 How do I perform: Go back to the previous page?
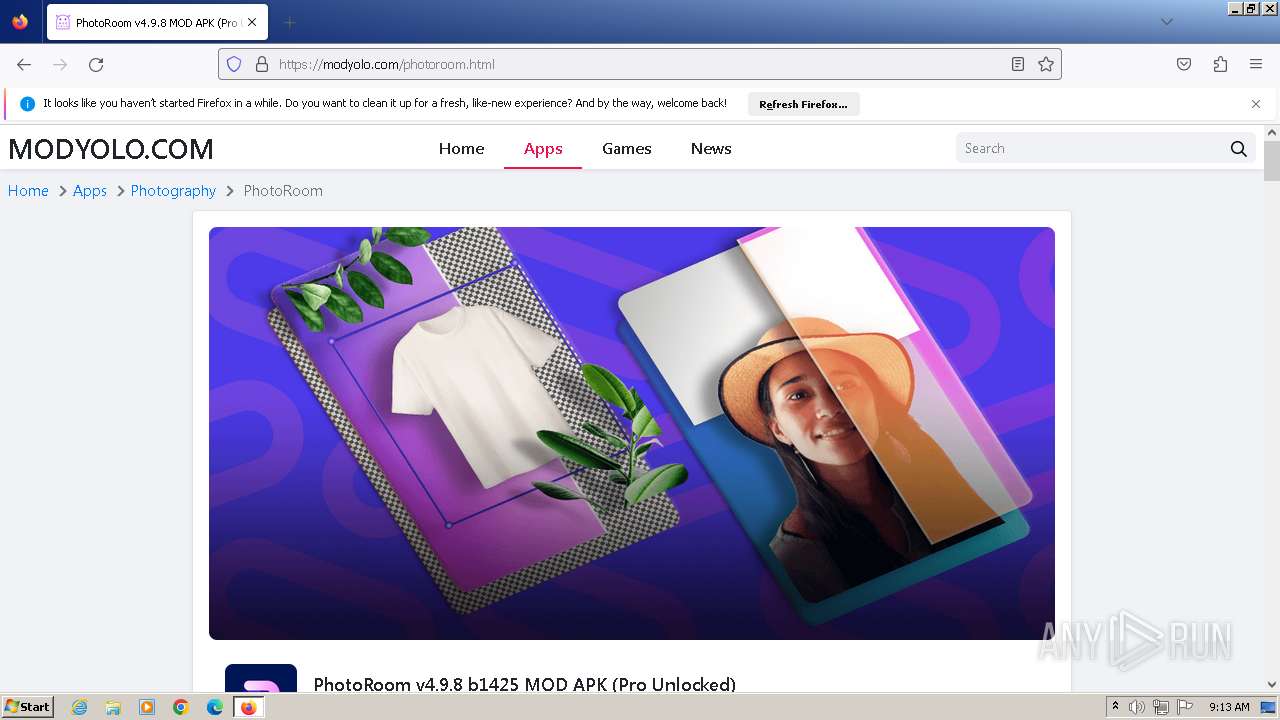24,64
